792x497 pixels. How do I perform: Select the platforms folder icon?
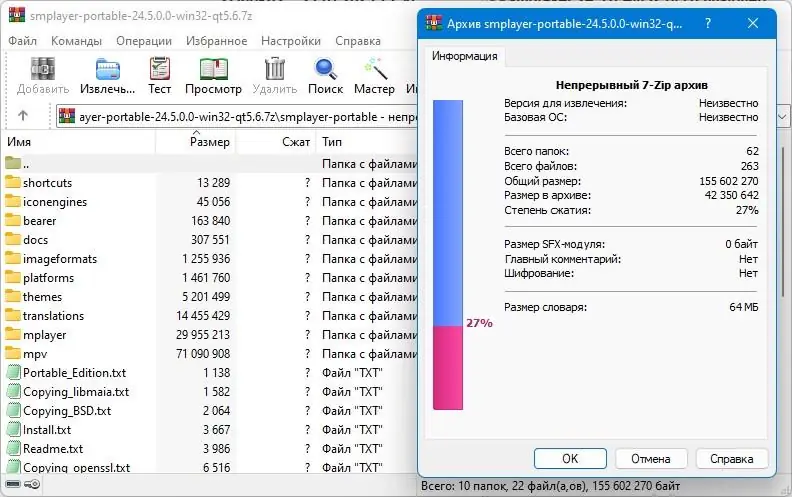pyautogui.click(x=13, y=277)
